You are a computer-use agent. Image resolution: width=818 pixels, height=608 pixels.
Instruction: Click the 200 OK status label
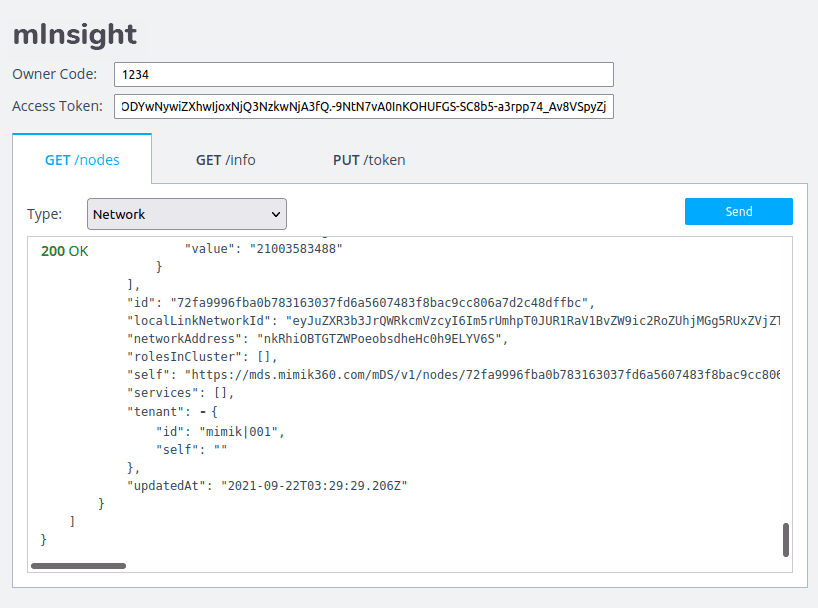(x=64, y=251)
